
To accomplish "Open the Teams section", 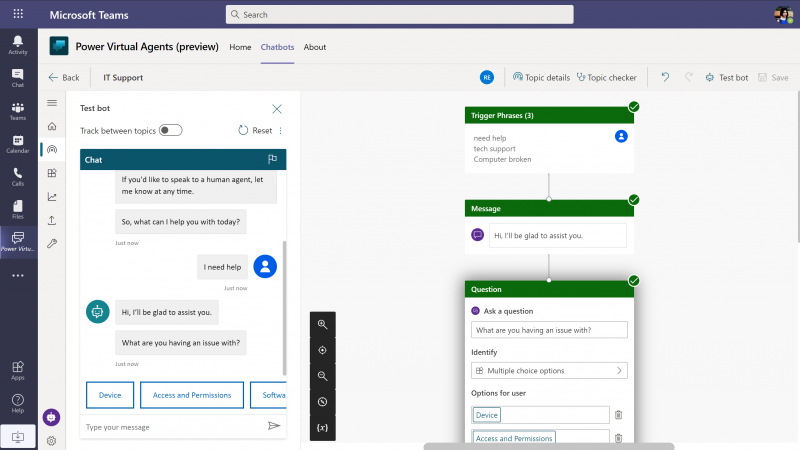I will tap(18, 111).
